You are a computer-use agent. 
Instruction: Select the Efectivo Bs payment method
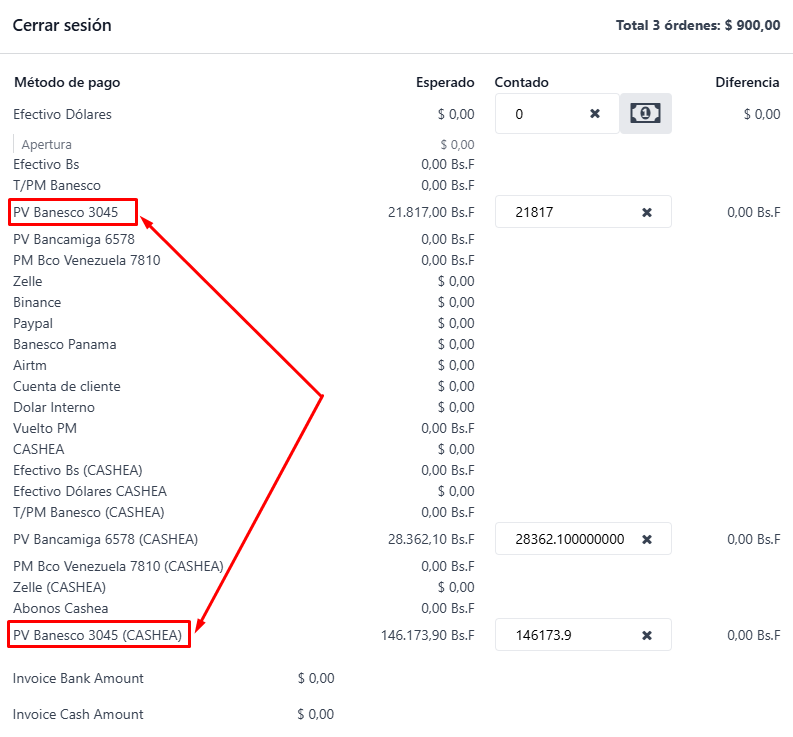point(46,164)
